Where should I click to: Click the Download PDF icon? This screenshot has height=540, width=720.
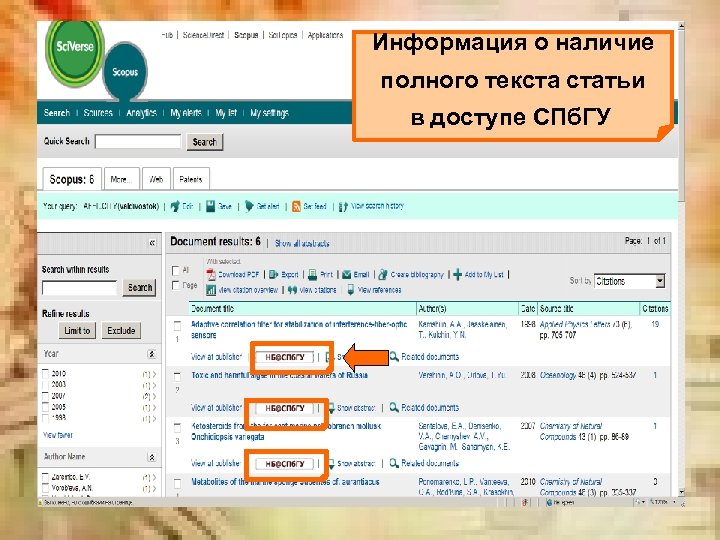(211, 275)
